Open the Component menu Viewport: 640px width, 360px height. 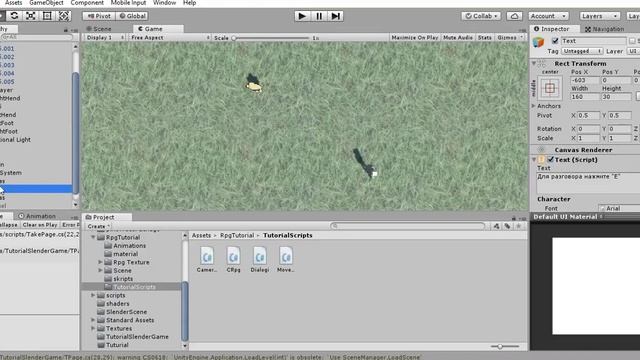[x=87, y=3]
